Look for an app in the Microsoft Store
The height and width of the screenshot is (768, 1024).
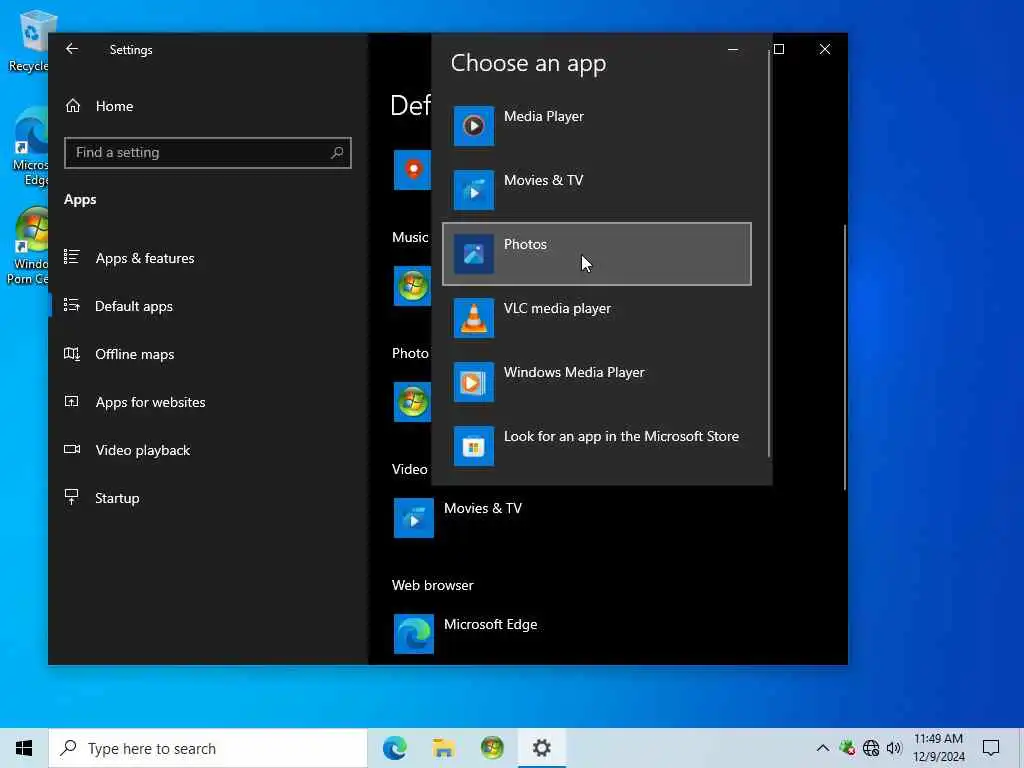597,446
